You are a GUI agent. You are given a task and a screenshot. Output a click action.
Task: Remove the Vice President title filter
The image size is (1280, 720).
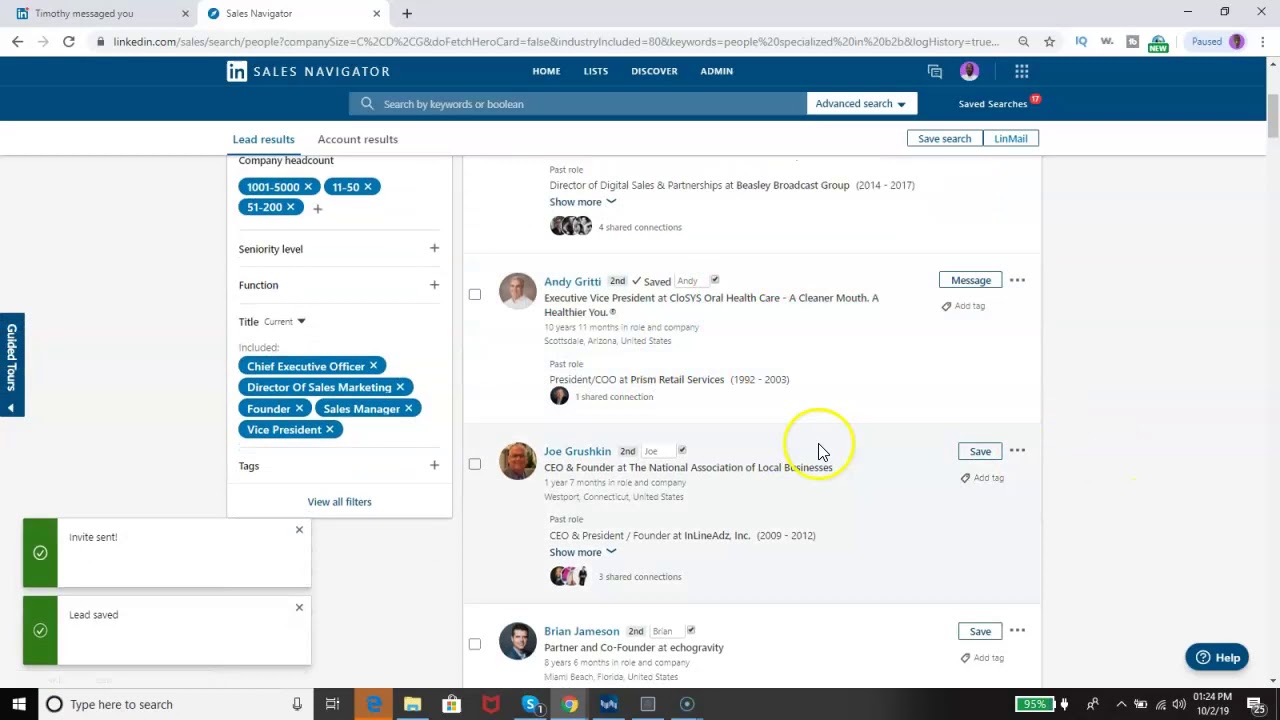point(329,429)
